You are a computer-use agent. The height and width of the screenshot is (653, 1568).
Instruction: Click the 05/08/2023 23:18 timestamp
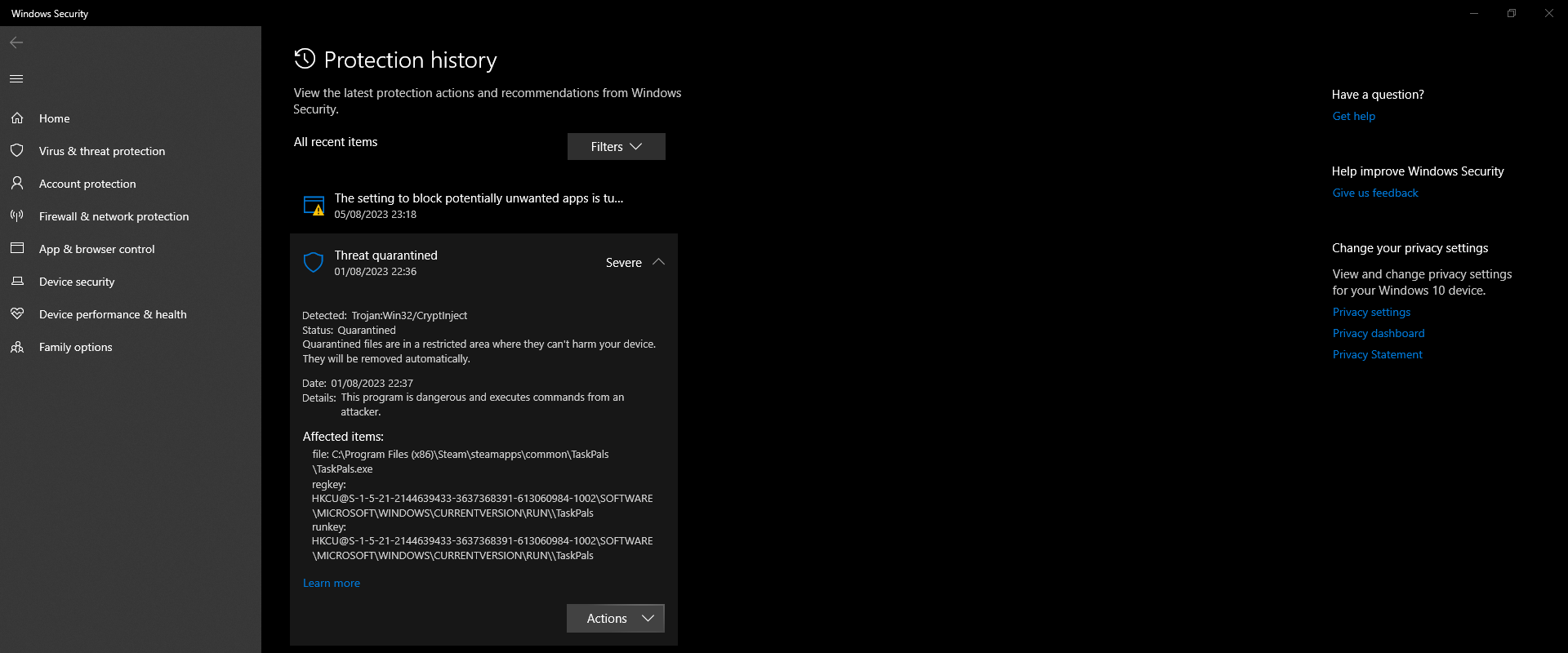click(376, 215)
